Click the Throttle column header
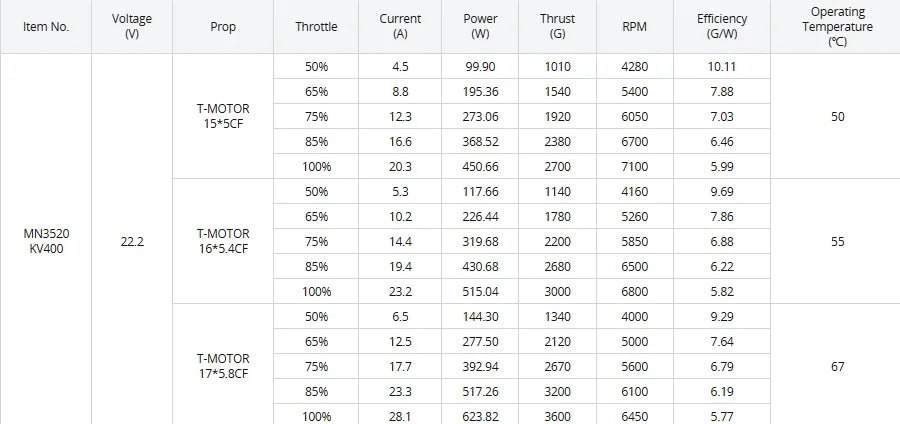Viewport: 900px width, 424px height. [316, 27]
